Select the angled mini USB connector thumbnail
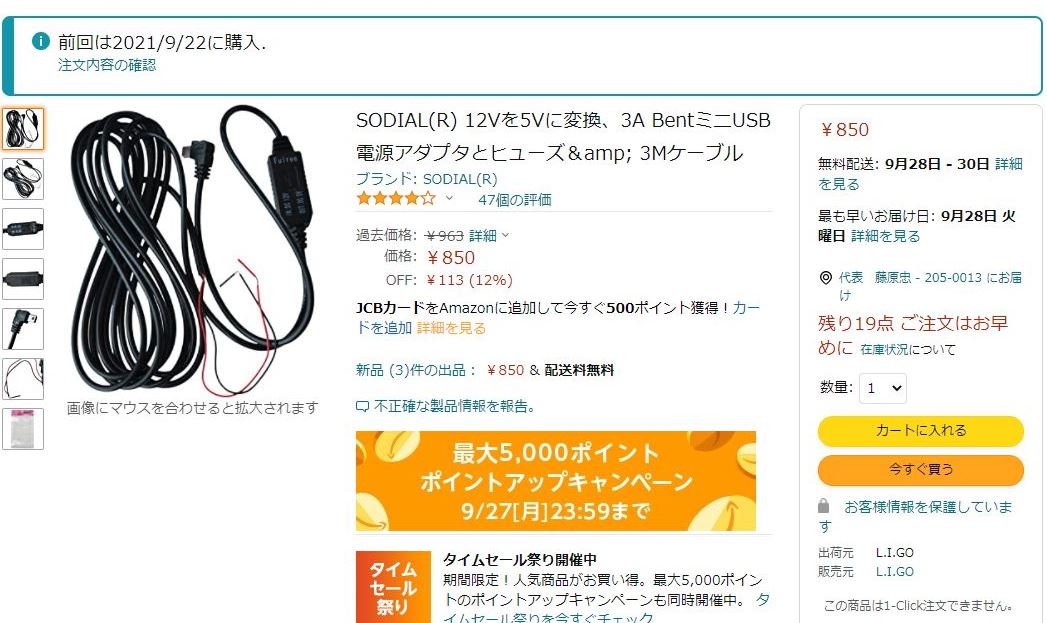 23,329
